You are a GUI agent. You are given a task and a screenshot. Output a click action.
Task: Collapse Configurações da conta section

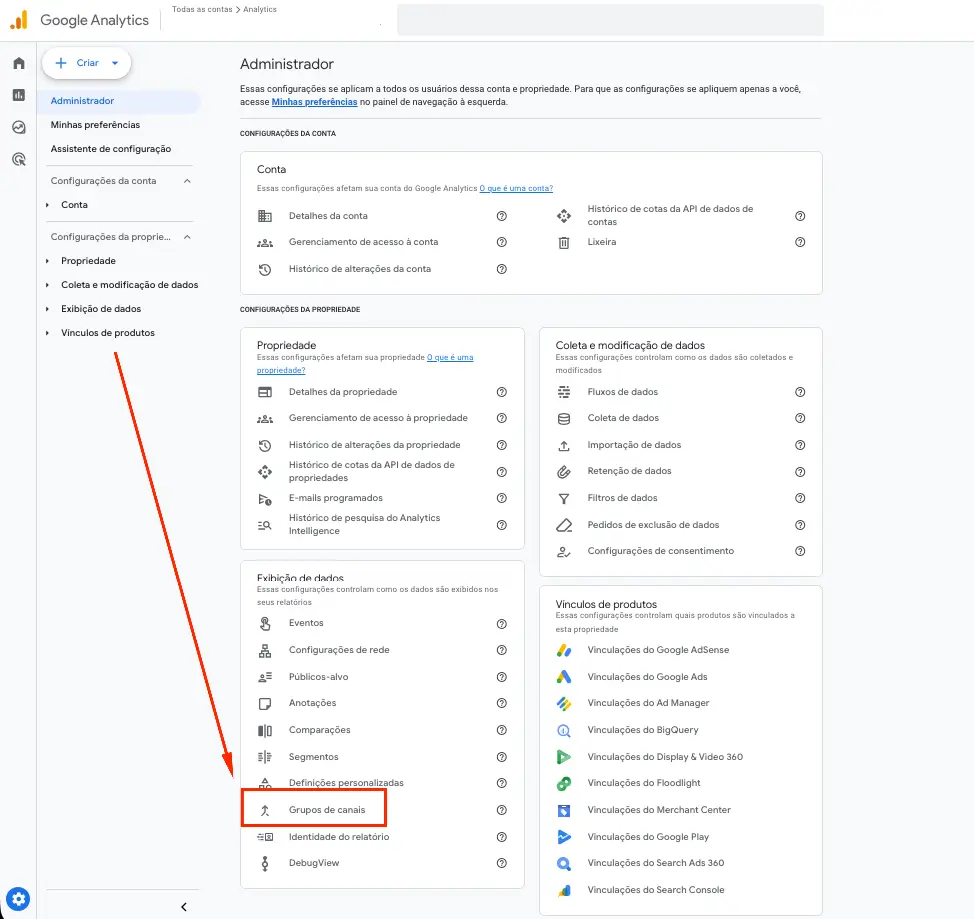(x=186, y=181)
